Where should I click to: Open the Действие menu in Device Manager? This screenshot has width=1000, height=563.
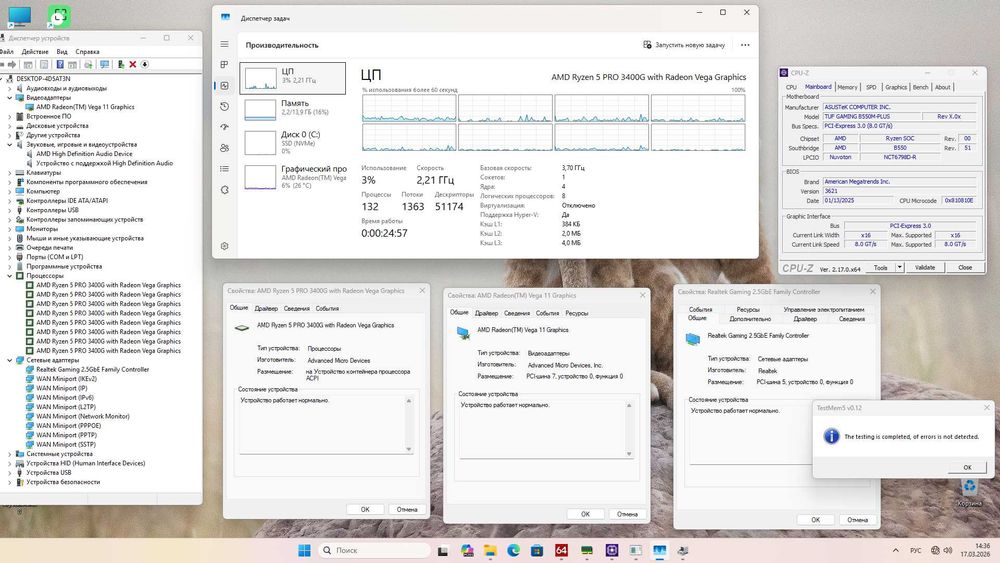click(35, 52)
